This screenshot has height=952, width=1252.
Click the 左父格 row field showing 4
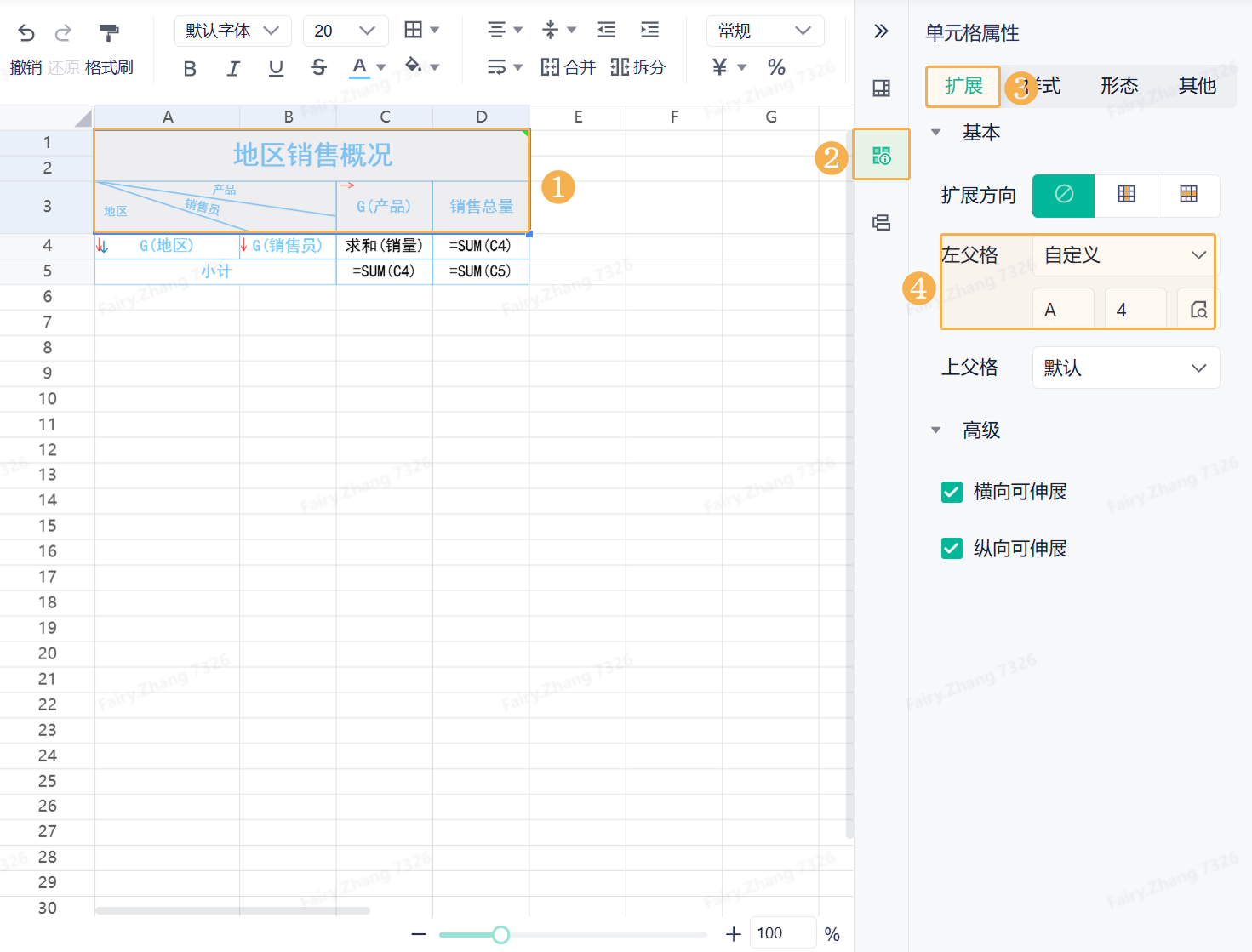tap(1135, 310)
